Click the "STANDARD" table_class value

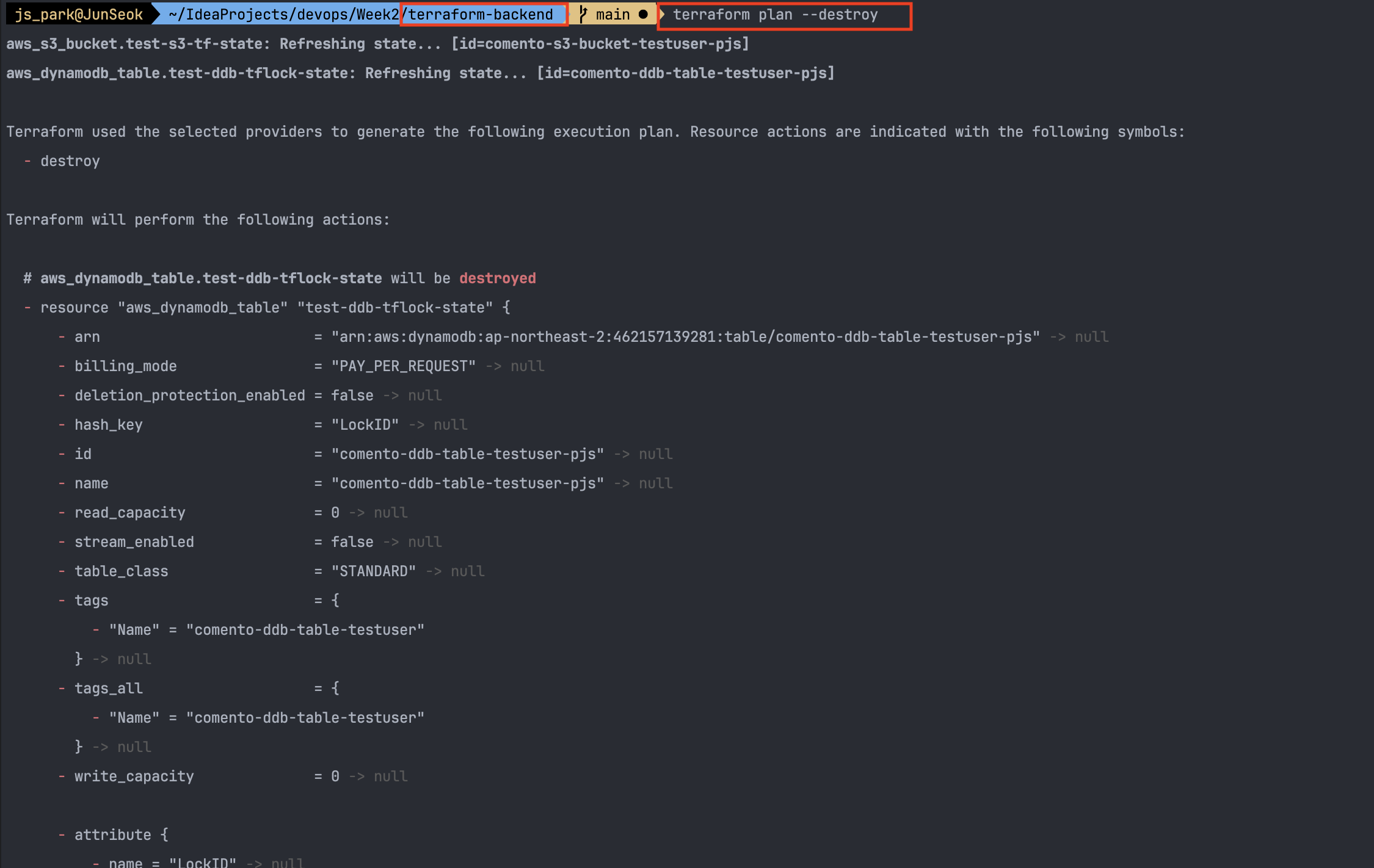(x=373, y=571)
